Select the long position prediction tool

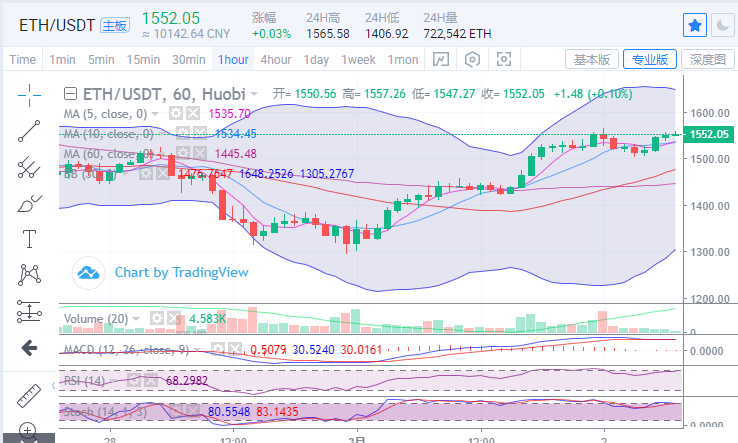29,311
